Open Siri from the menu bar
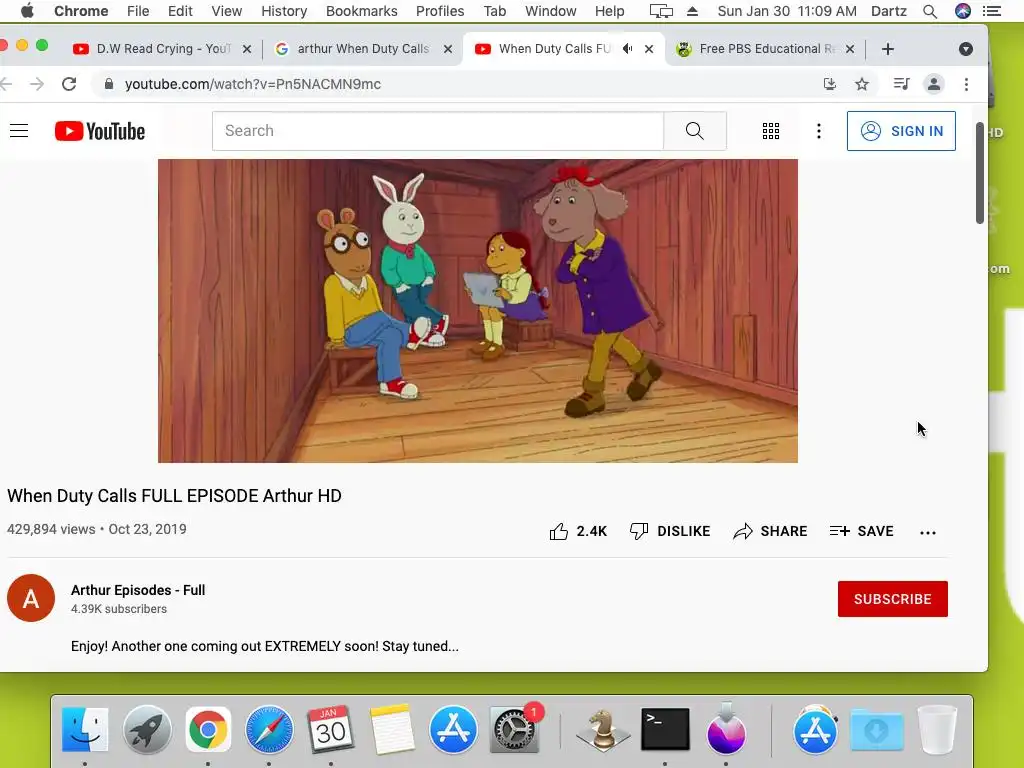This screenshot has width=1024, height=768. [x=963, y=11]
